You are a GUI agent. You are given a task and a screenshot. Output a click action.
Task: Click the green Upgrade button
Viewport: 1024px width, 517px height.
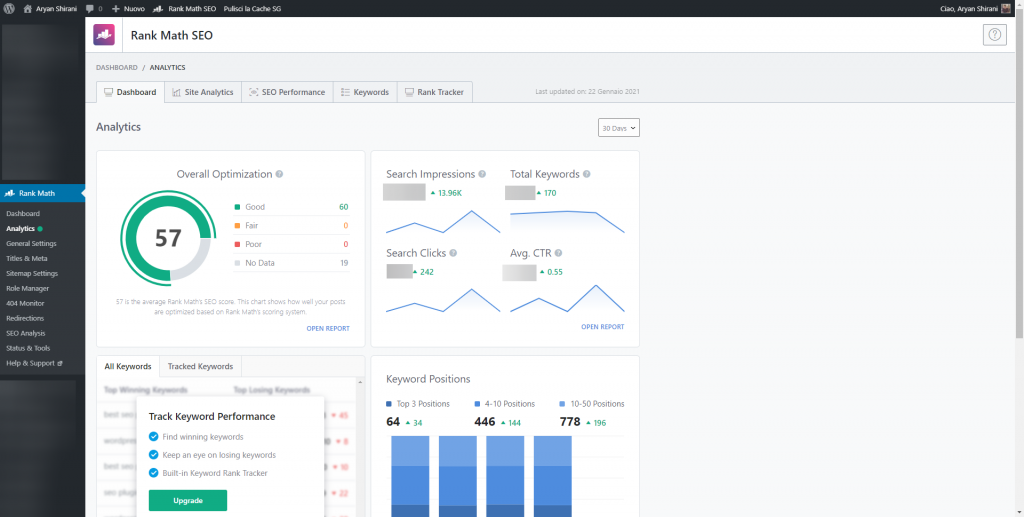188,500
